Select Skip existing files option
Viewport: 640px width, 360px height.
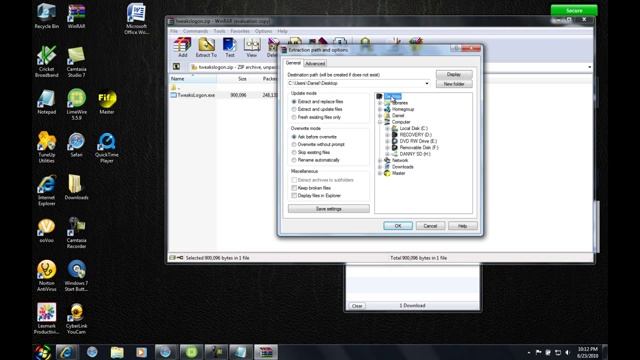coord(311,152)
